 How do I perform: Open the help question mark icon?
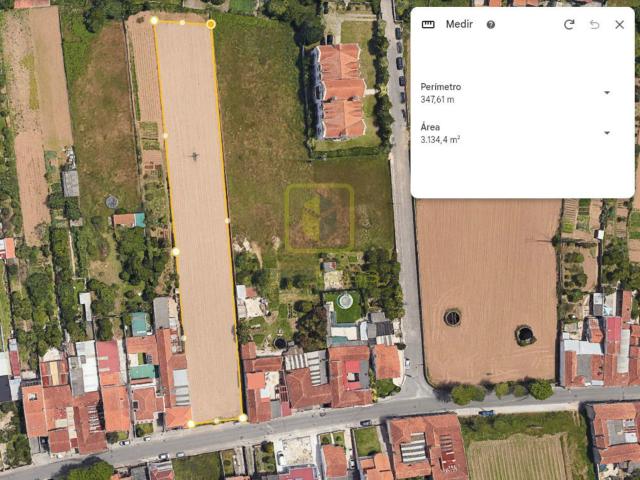(491, 24)
